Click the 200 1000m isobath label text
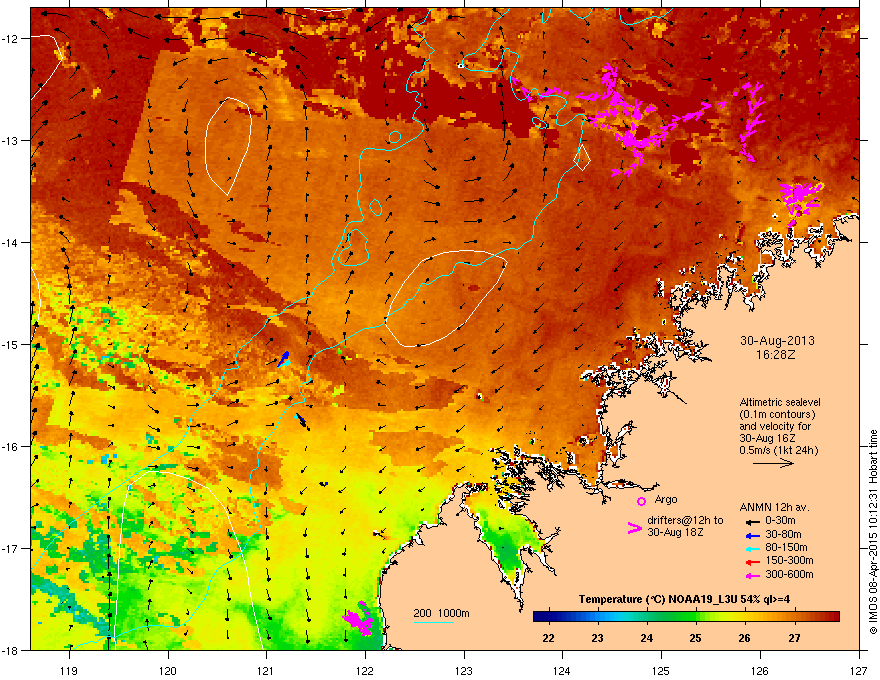This screenshot has width=880, height=680. (x=441, y=613)
